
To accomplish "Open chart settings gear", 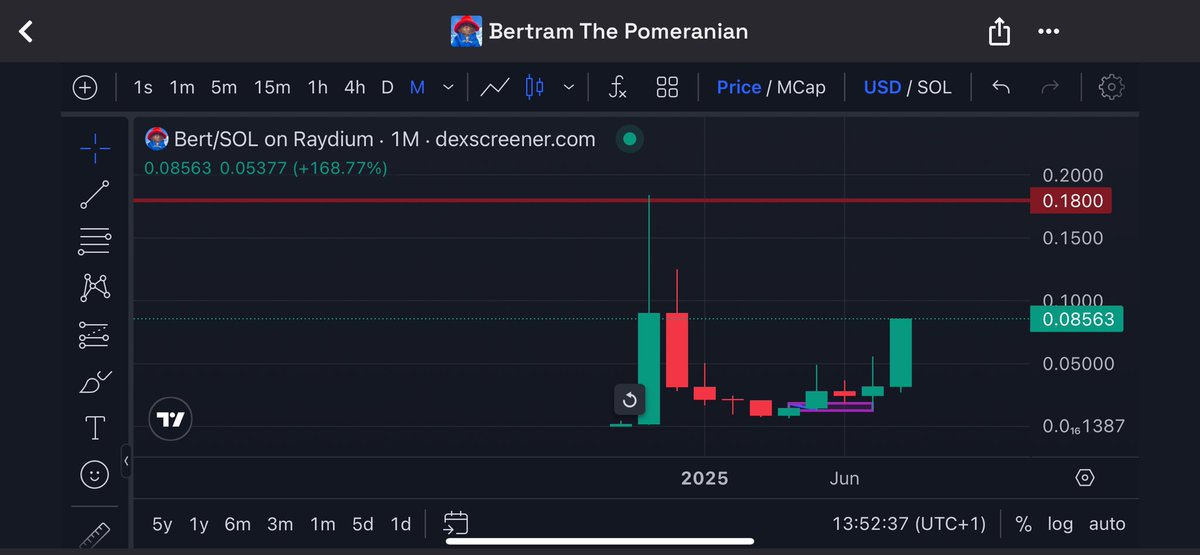I will (1111, 87).
